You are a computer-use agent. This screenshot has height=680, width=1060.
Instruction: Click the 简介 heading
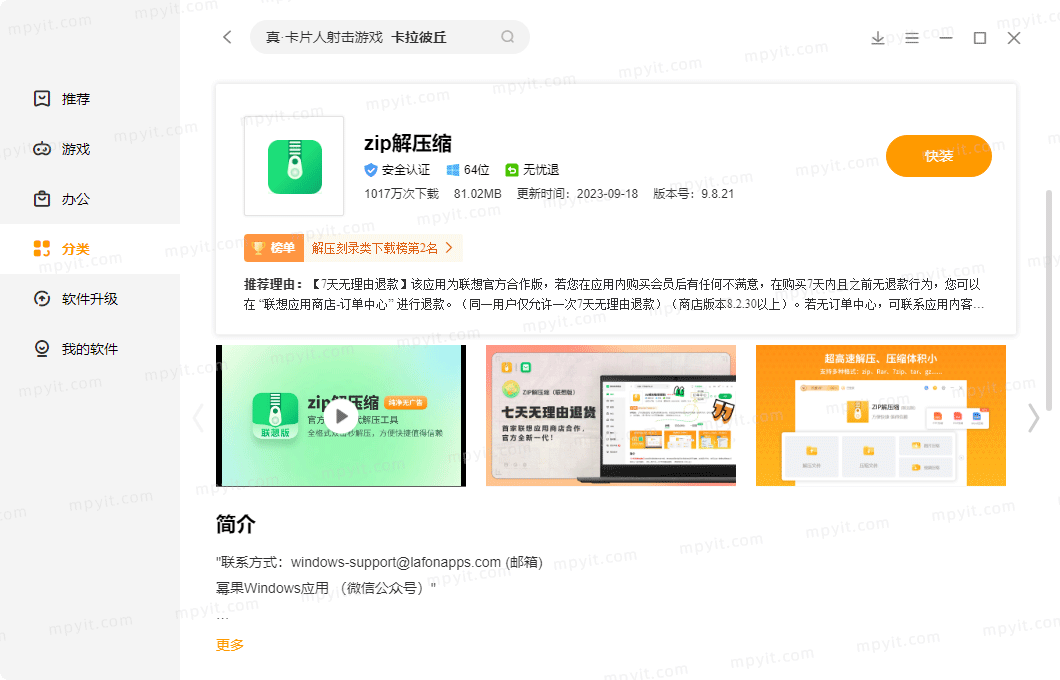[x=235, y=524]
